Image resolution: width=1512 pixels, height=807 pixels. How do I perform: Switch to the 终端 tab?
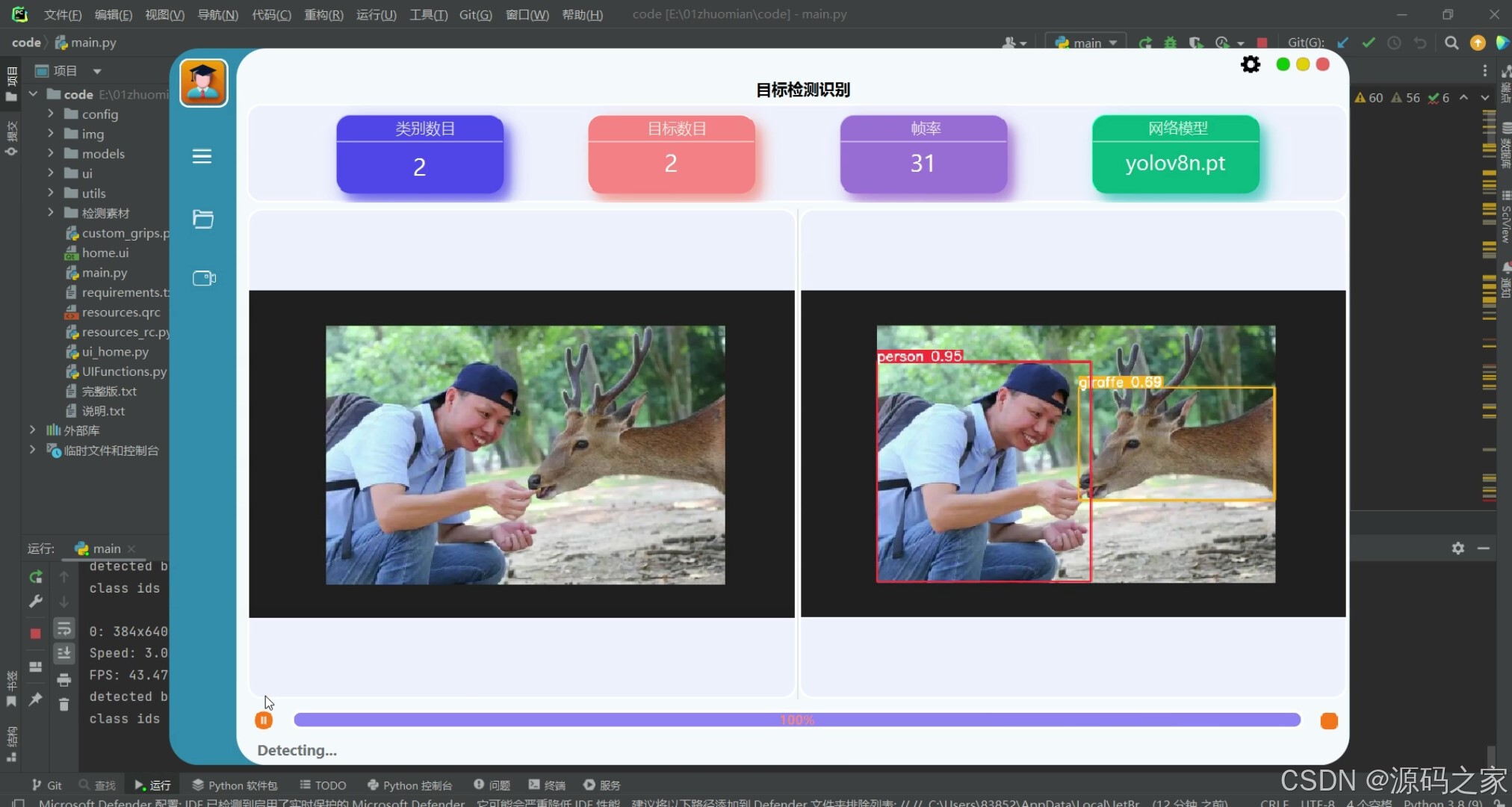[x=547, y=785]
